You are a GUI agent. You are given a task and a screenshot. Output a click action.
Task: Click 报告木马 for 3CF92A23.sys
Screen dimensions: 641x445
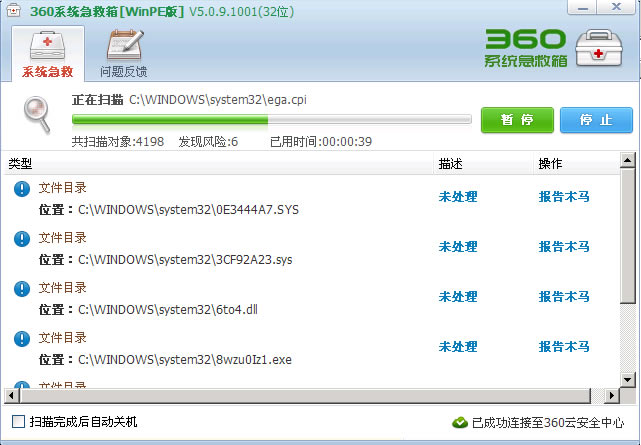tap(564, 246)
